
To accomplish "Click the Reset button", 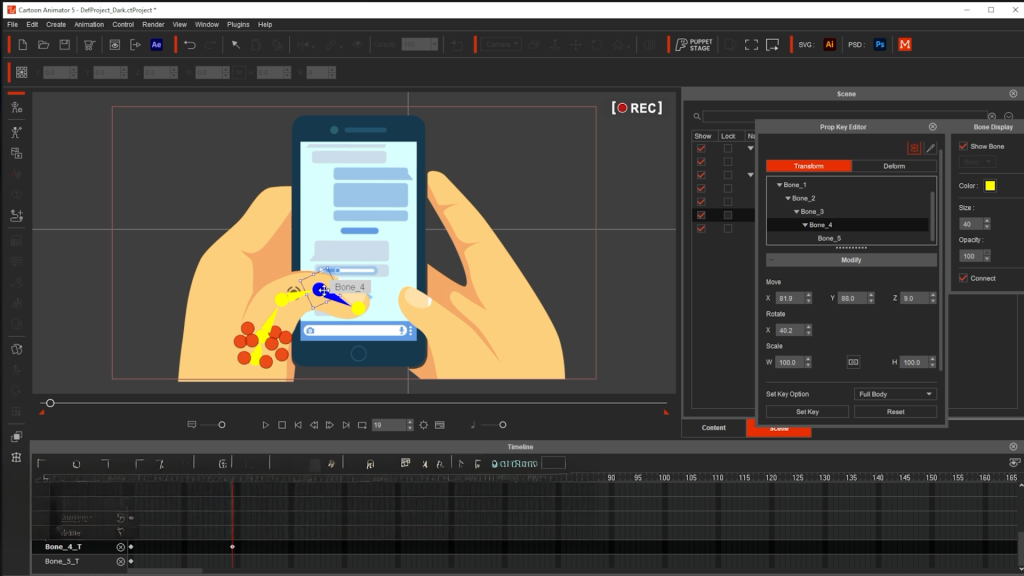I will pyautogui.click(x=895, y=411).
